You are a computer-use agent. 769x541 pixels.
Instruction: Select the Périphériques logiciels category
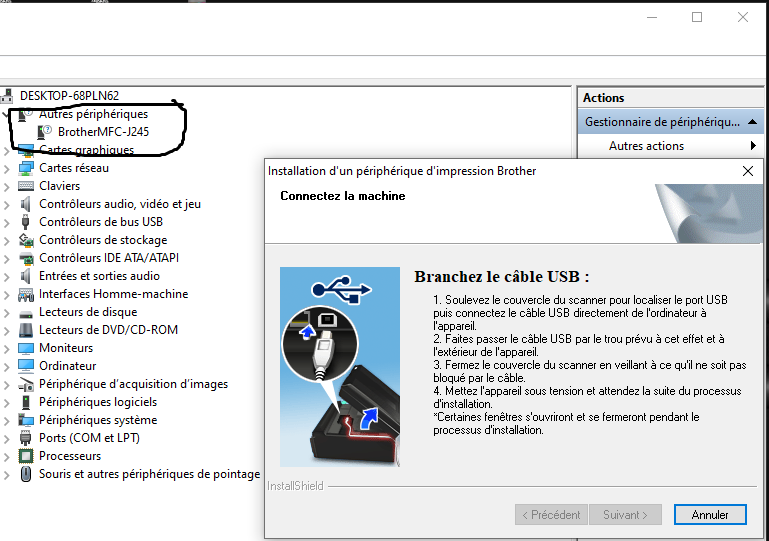tap(98, 402)
